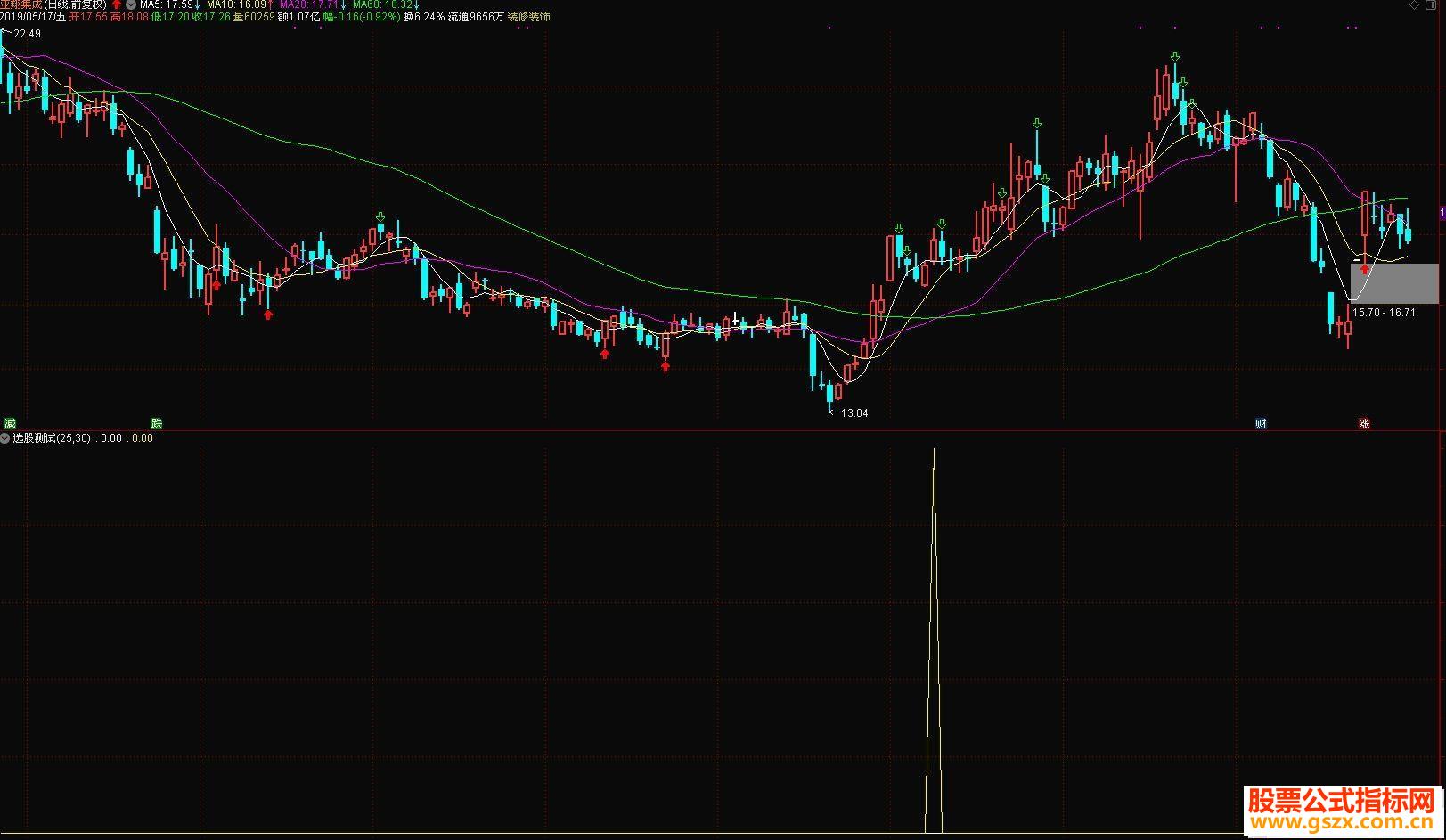Expand the 选股测试 indicator dropdown
The image size is (1446, 840).
[5, 438]
